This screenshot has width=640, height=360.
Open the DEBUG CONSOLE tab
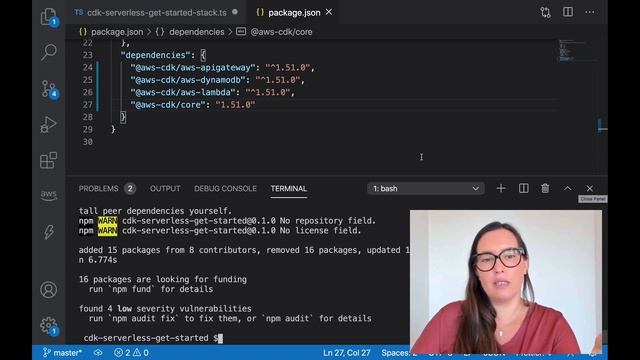225,189
